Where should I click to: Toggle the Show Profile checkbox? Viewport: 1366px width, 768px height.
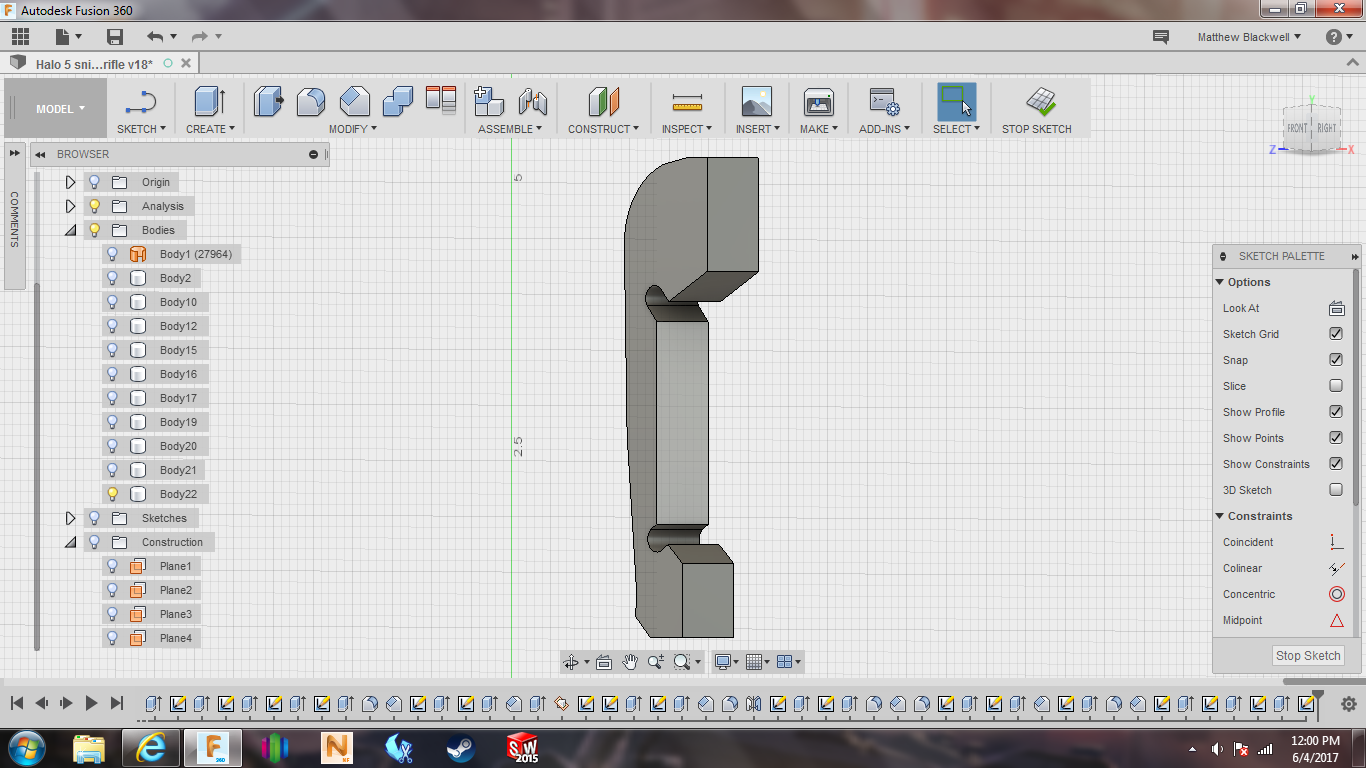point(1336,412)
